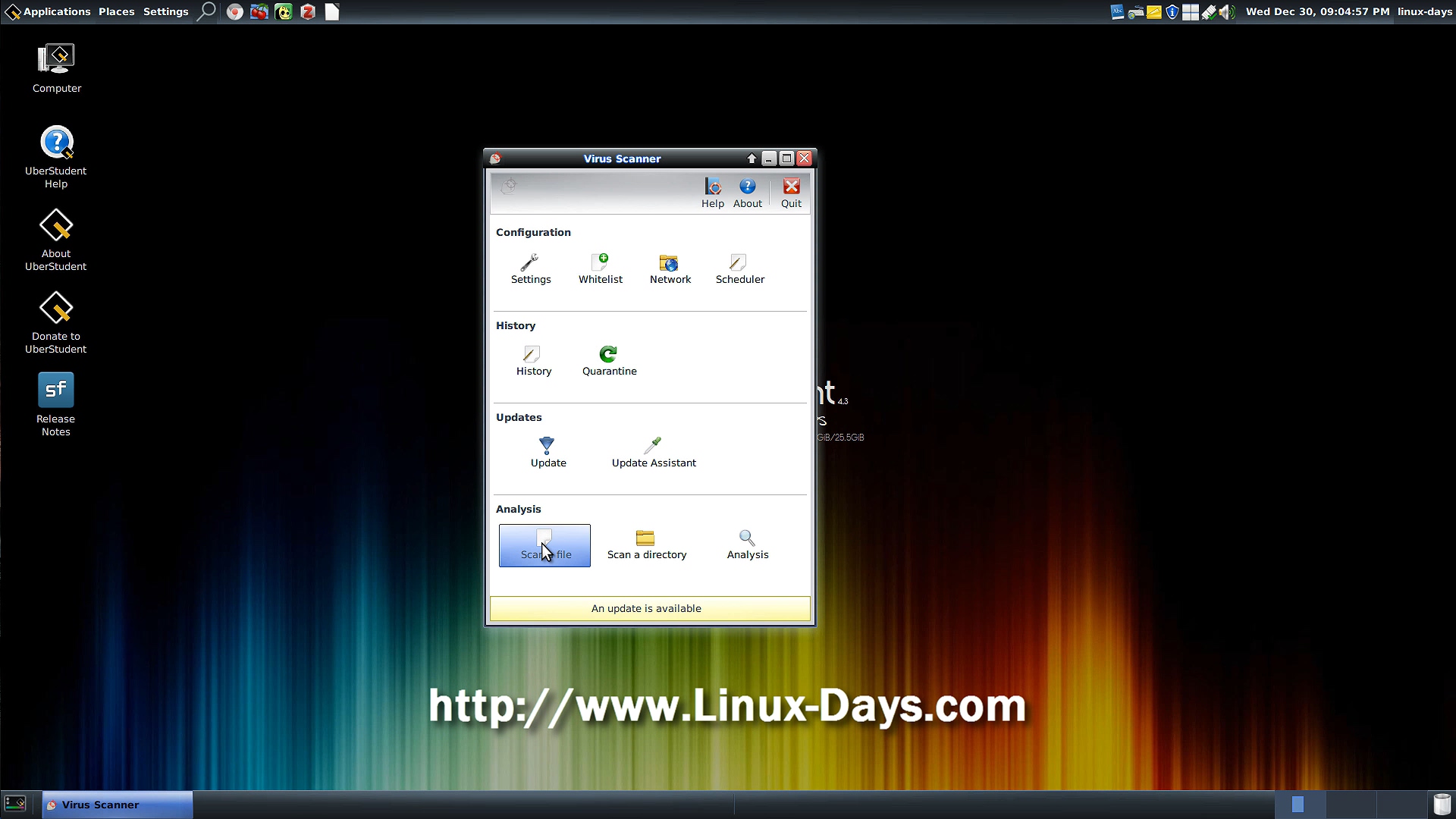
Task: Switch to the first workspace in pager
Action: [1300, 805]
